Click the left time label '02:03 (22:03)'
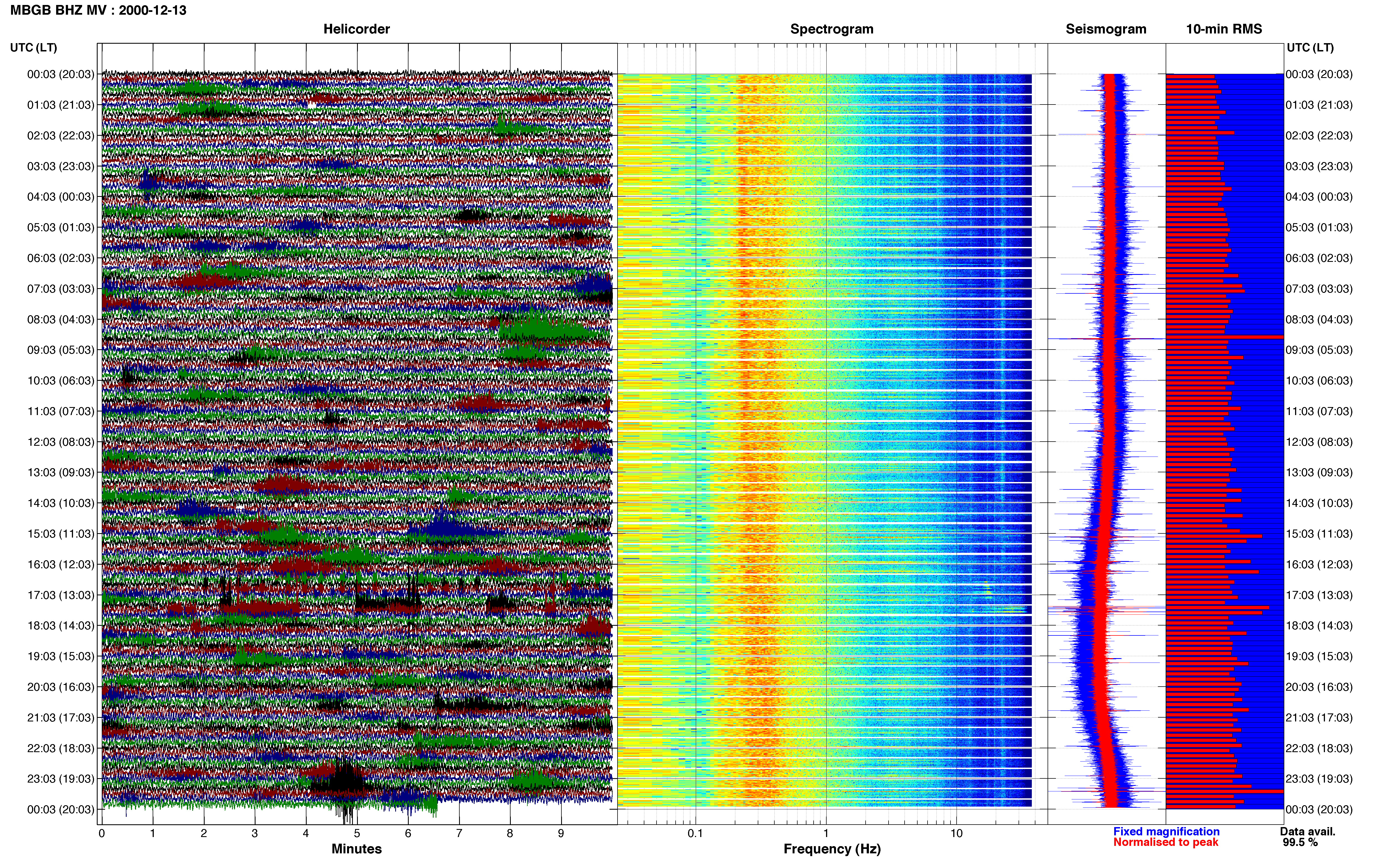This screenshot has width=1388, height=868. point(61,135)
